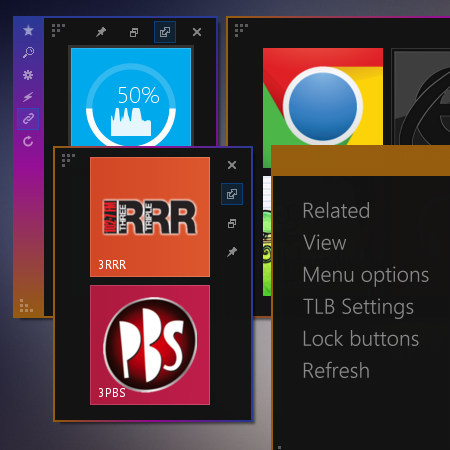450x450 pixels.
Task: Open the 3PBS radio tile
Action: [x=150, y=345]
